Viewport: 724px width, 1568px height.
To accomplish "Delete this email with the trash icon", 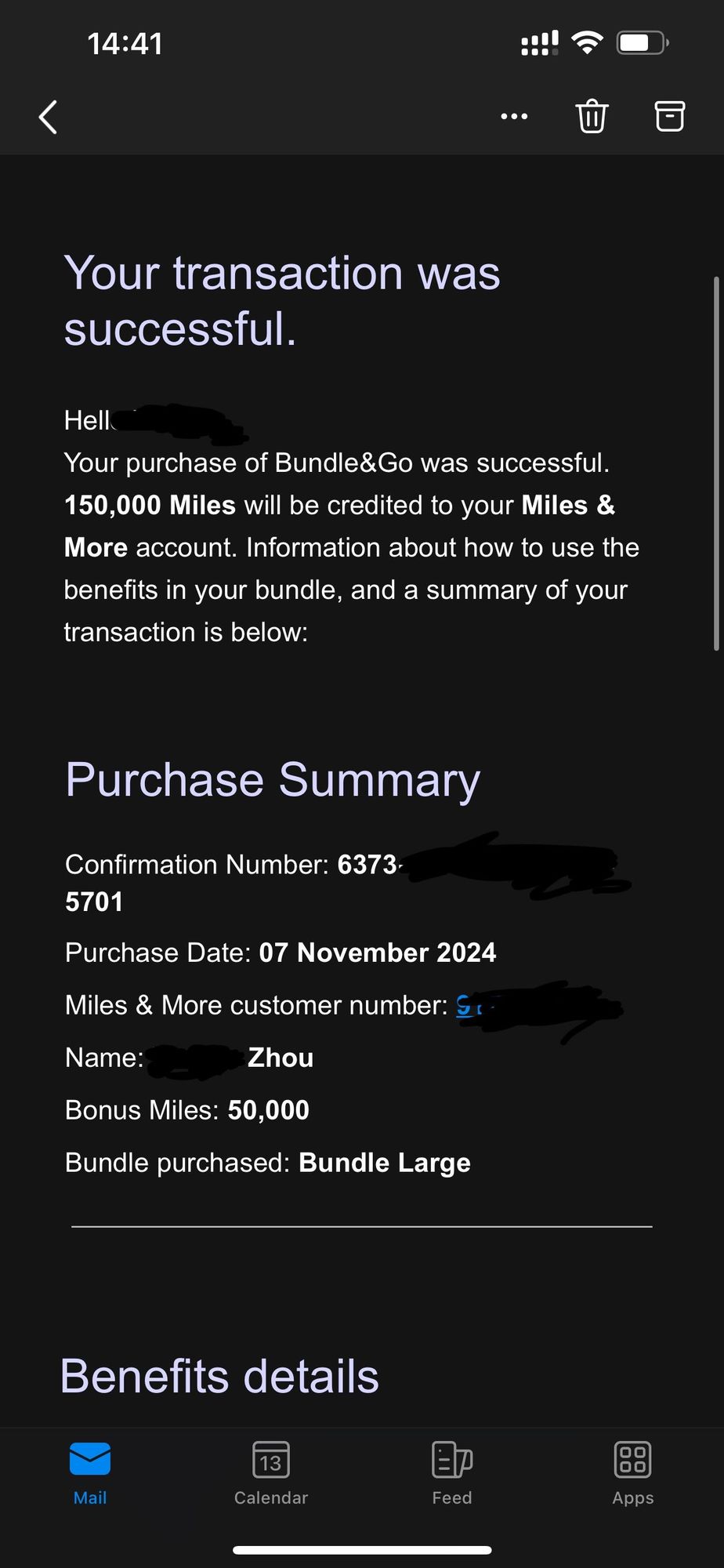I will [x=592, y=117].
